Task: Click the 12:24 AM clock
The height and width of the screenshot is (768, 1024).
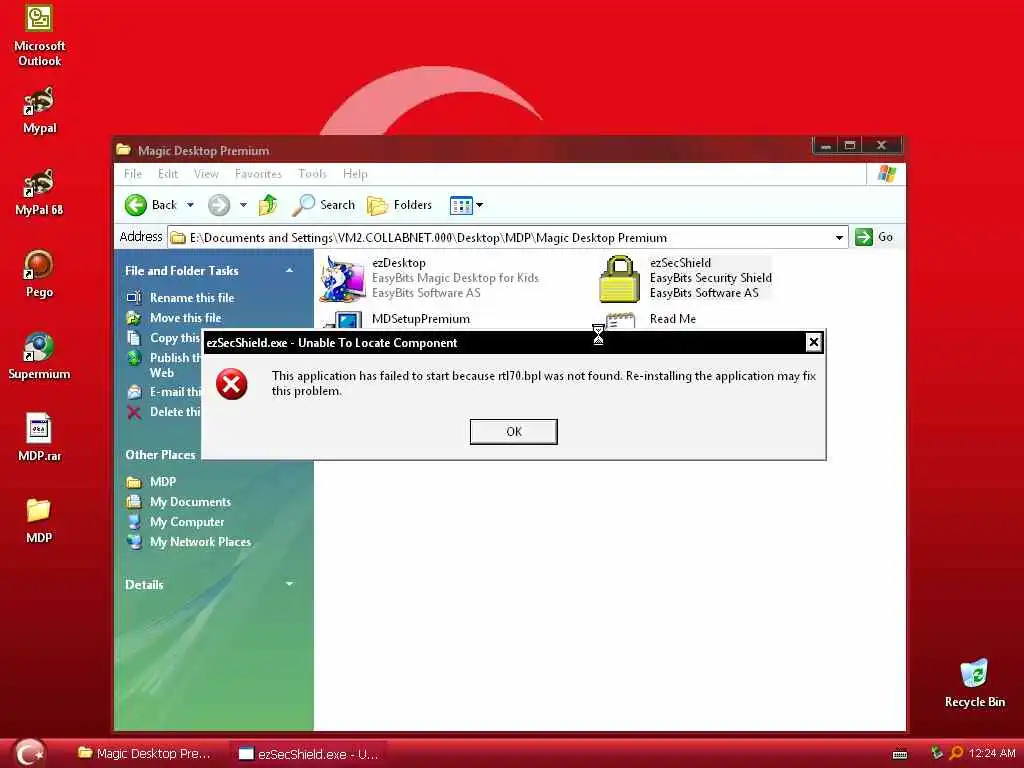Action: 992,754
